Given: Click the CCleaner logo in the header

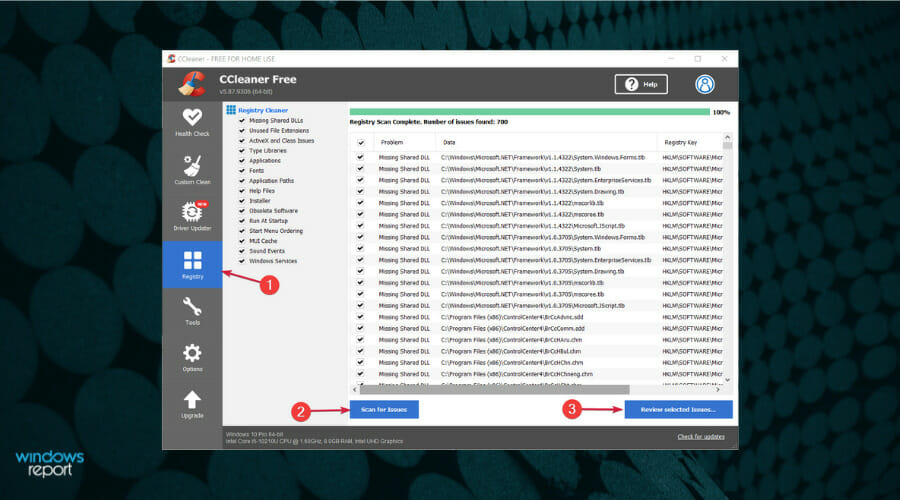Looking at the screenshot, I should (192, 84).
